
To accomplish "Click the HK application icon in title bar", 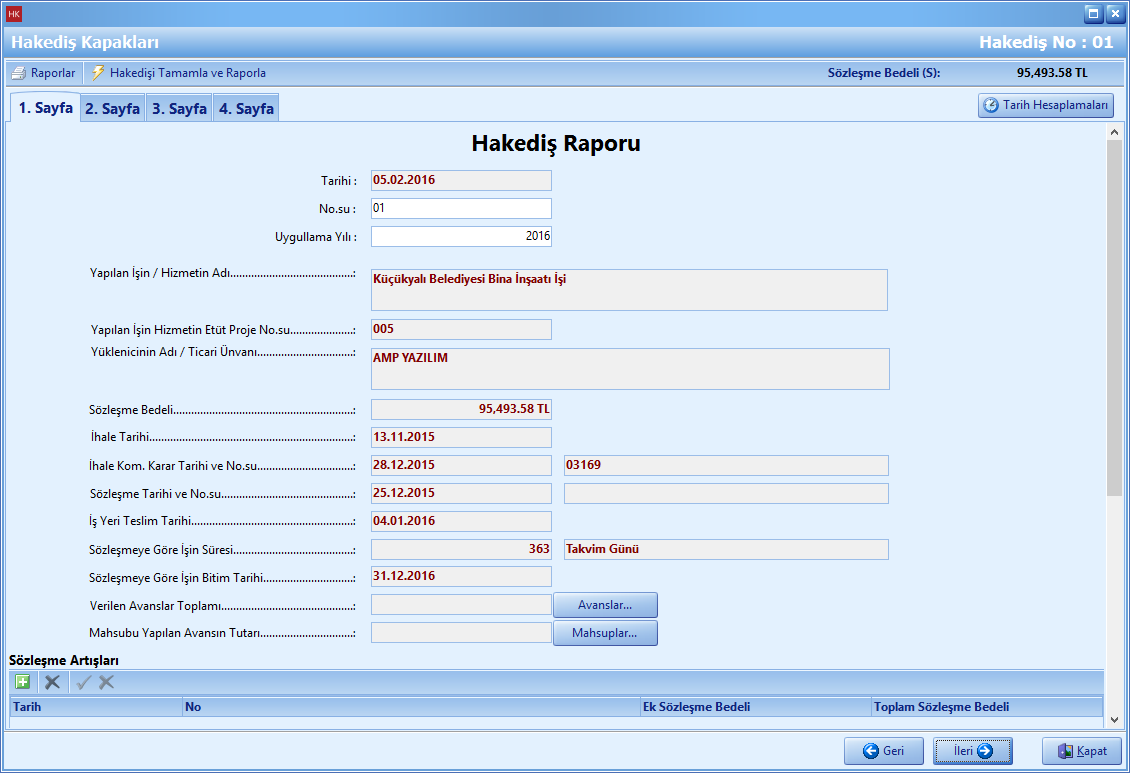I will 14,14.
